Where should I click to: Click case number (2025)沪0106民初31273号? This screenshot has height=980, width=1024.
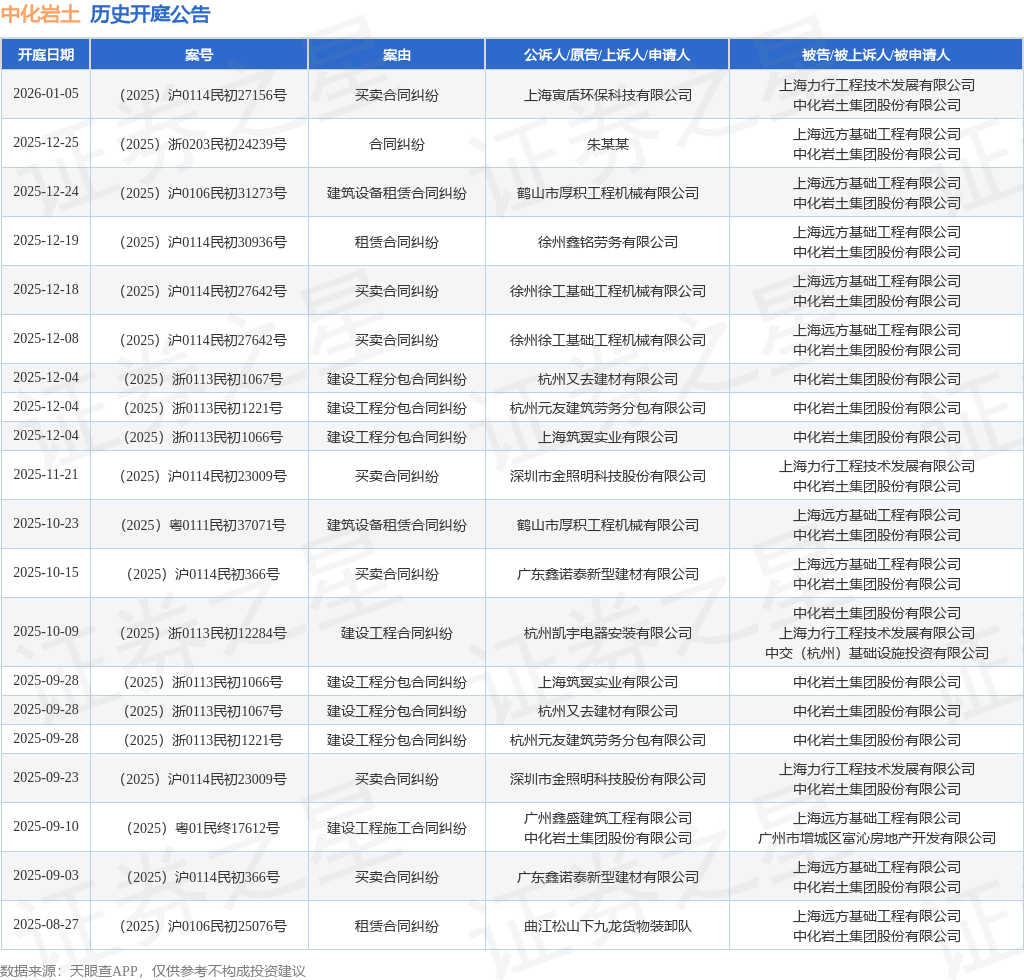coord(202,193)
